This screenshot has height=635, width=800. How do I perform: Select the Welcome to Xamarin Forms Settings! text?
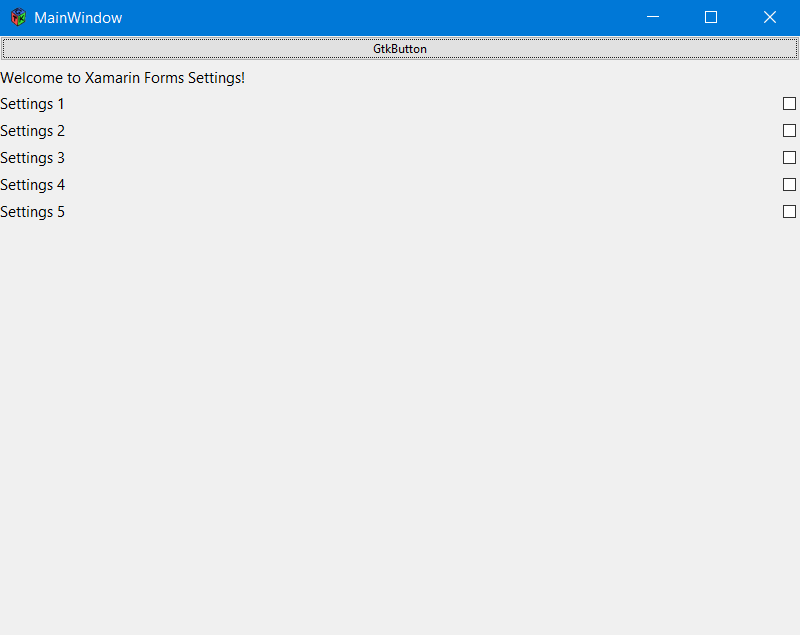(122, 78)
